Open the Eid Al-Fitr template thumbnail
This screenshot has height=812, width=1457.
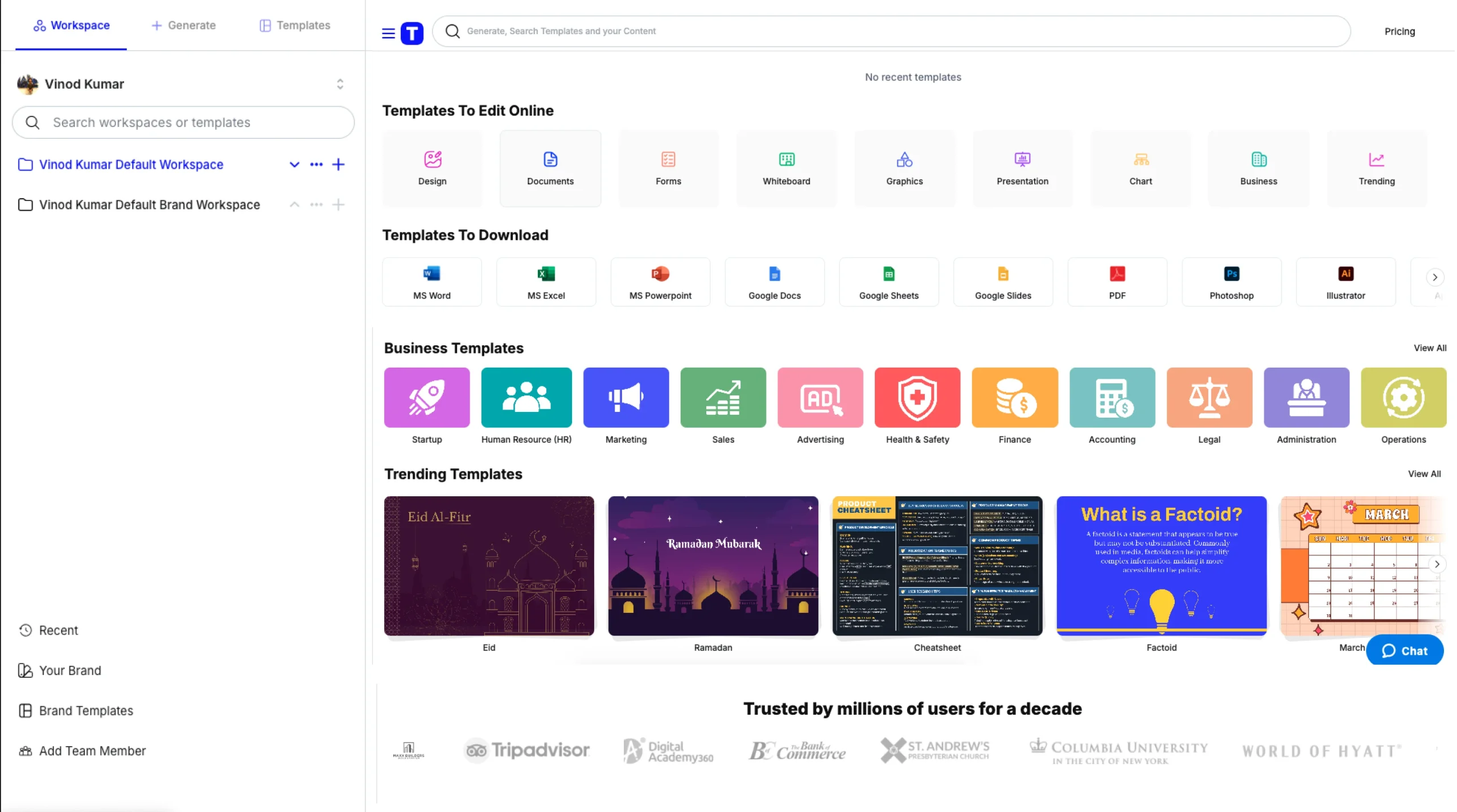click(x=489, y=566)
